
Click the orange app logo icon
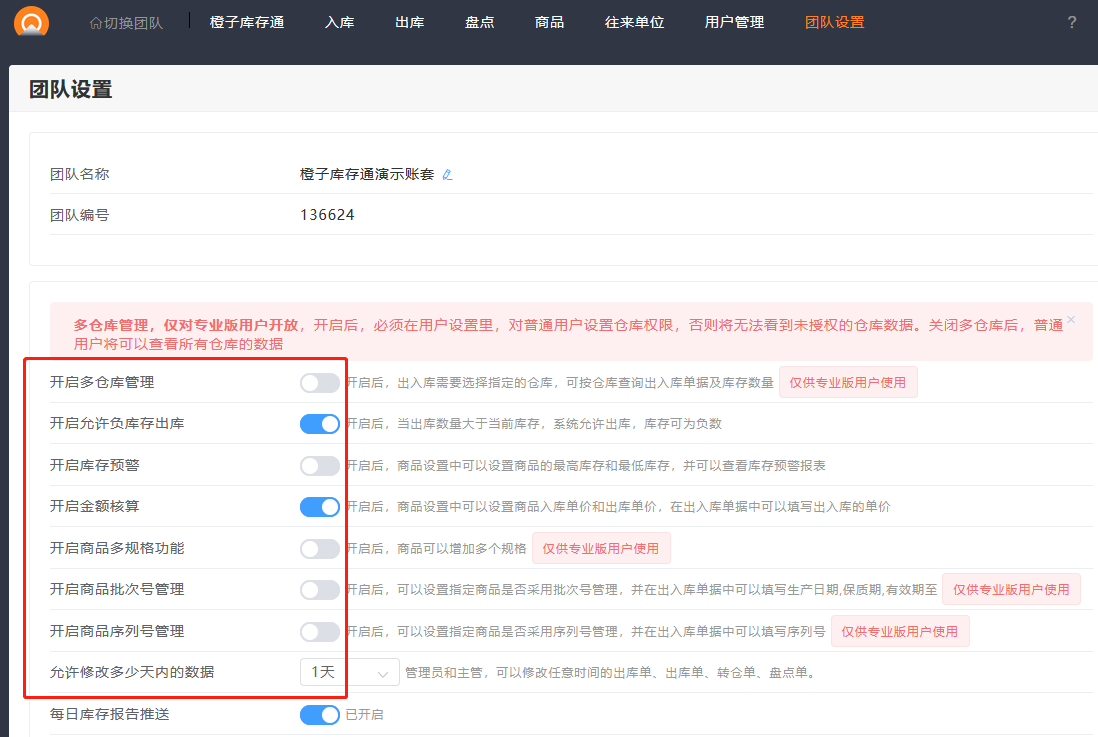(x=31, y=21)
